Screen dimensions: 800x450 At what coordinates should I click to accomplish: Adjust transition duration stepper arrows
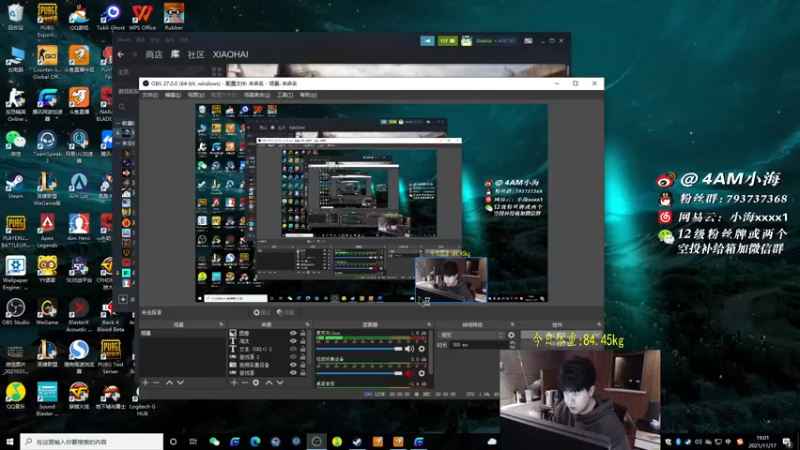tap(512, 345)
